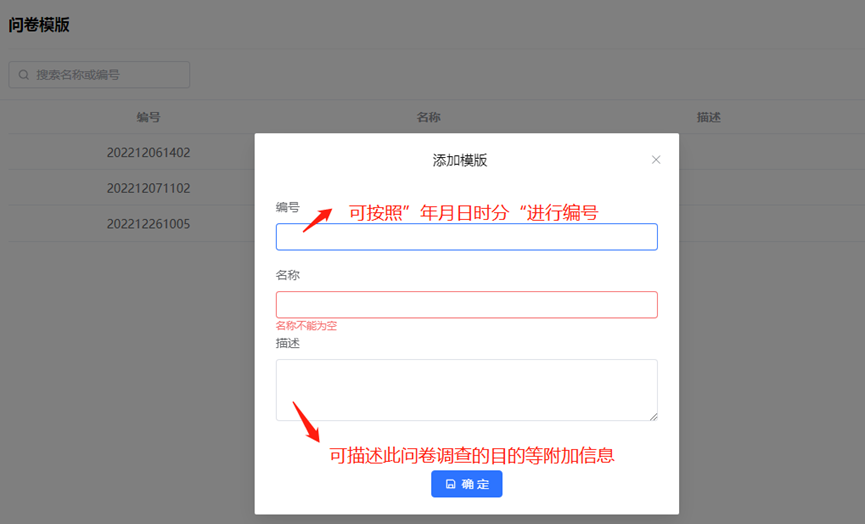
Task: Click the 问卷模版 page title
Action: pos(39,25)
